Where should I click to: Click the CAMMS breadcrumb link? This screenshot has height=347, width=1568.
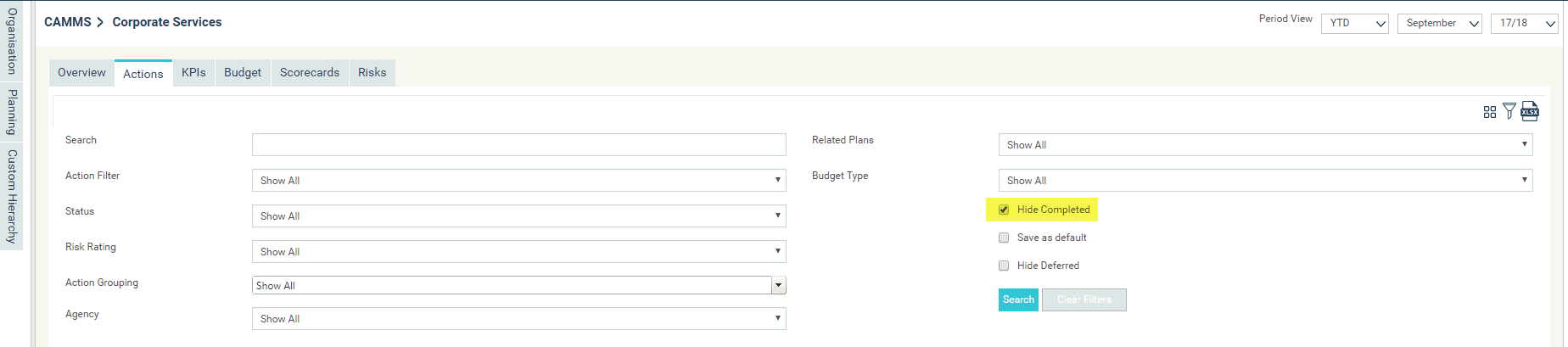tap(68, 22)
